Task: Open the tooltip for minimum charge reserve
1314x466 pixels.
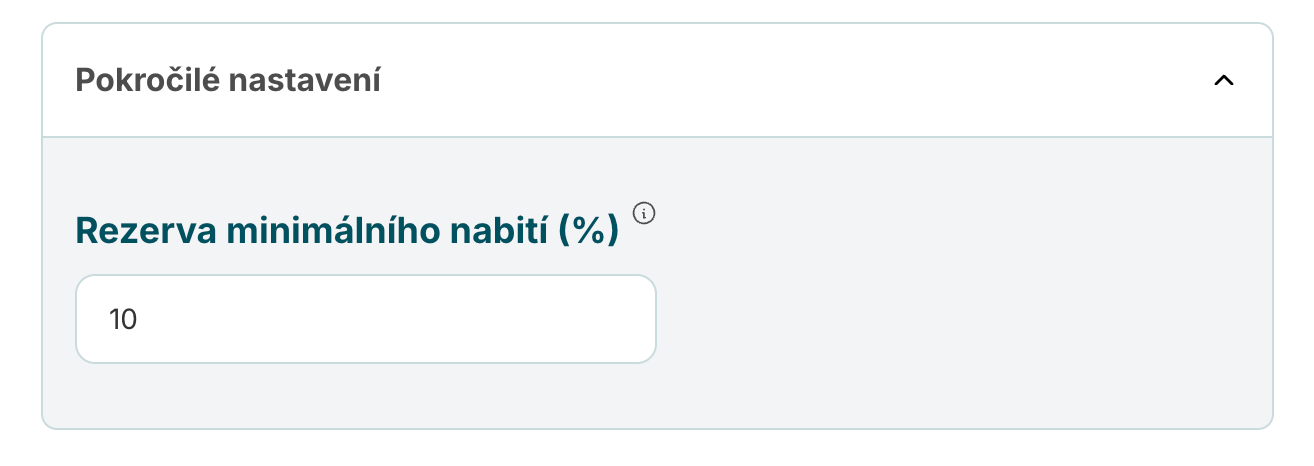Action: 645,212
